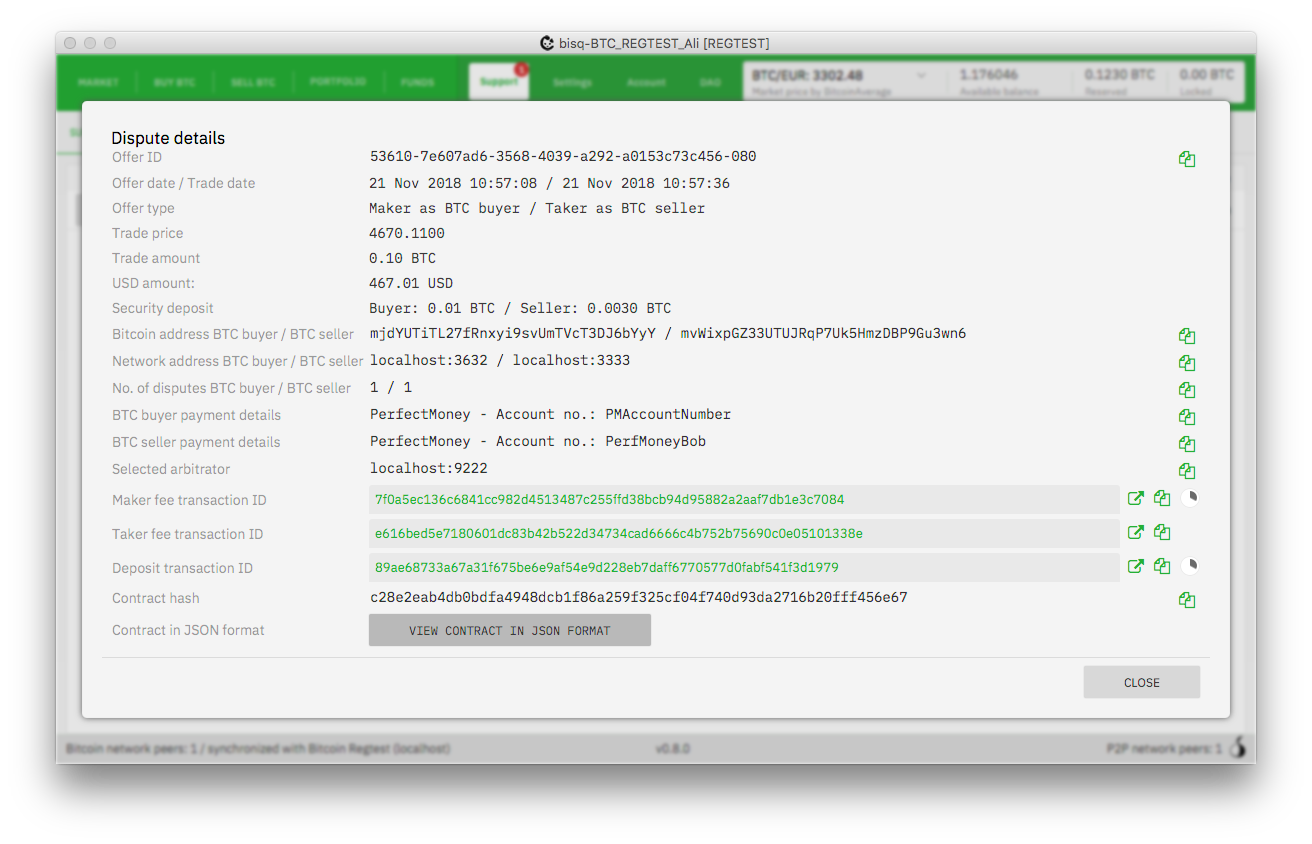Viewport: 1312px width, 844px height.
Task: Click the selected arbitrator localhost:9222 text
Action: click(429, 468)
